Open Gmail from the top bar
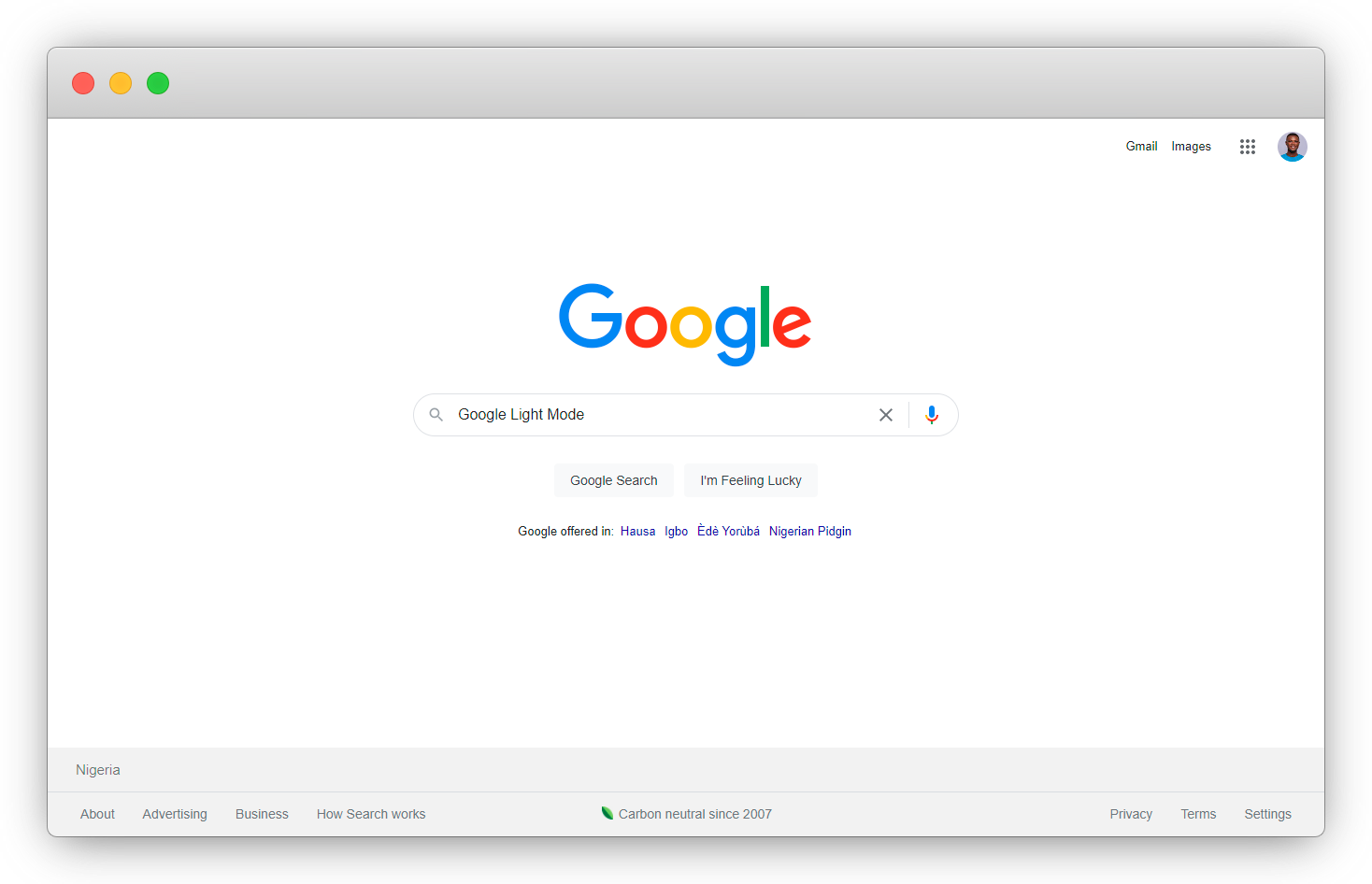The image size is (1372, 884). click(1141, 147)
